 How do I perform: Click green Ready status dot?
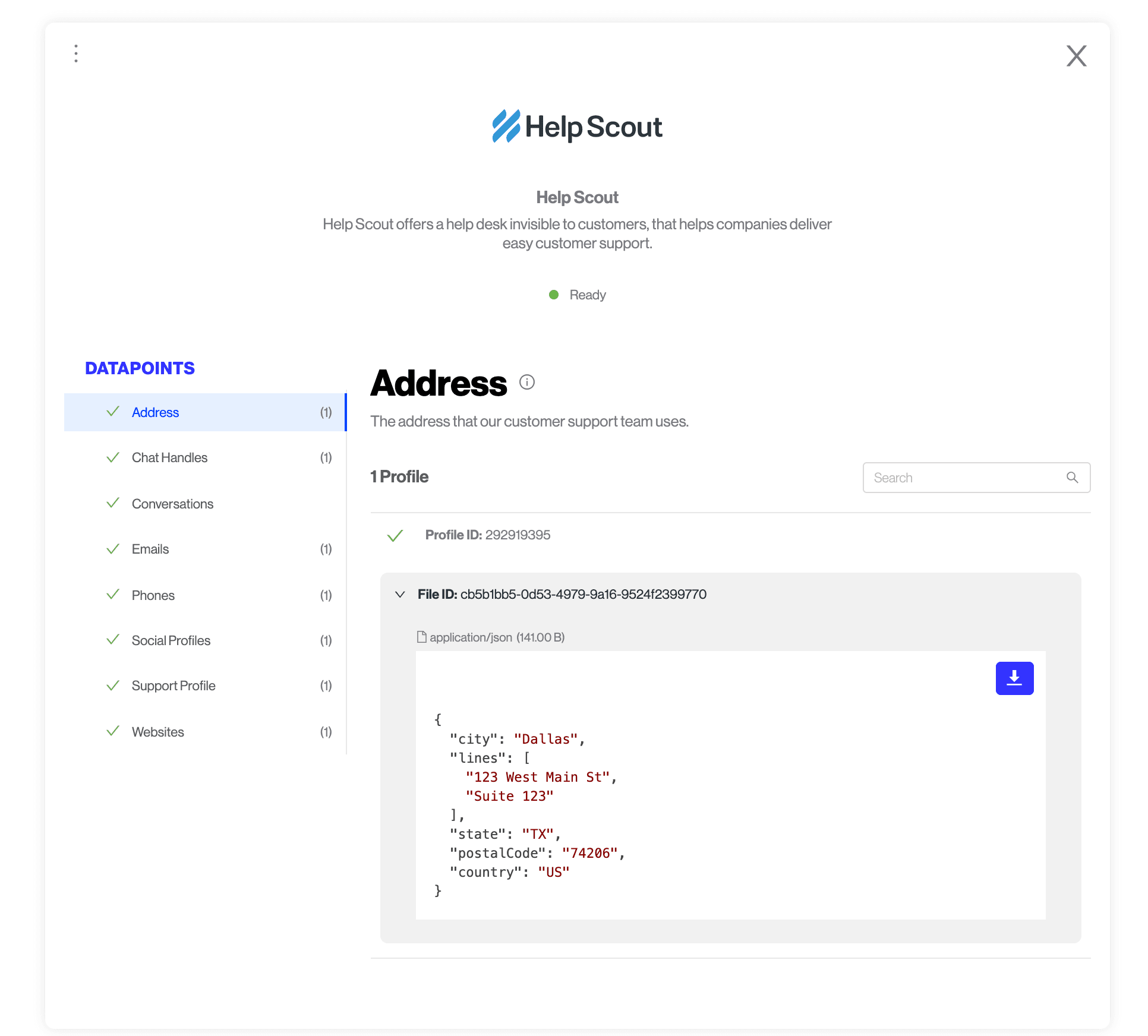554,295
